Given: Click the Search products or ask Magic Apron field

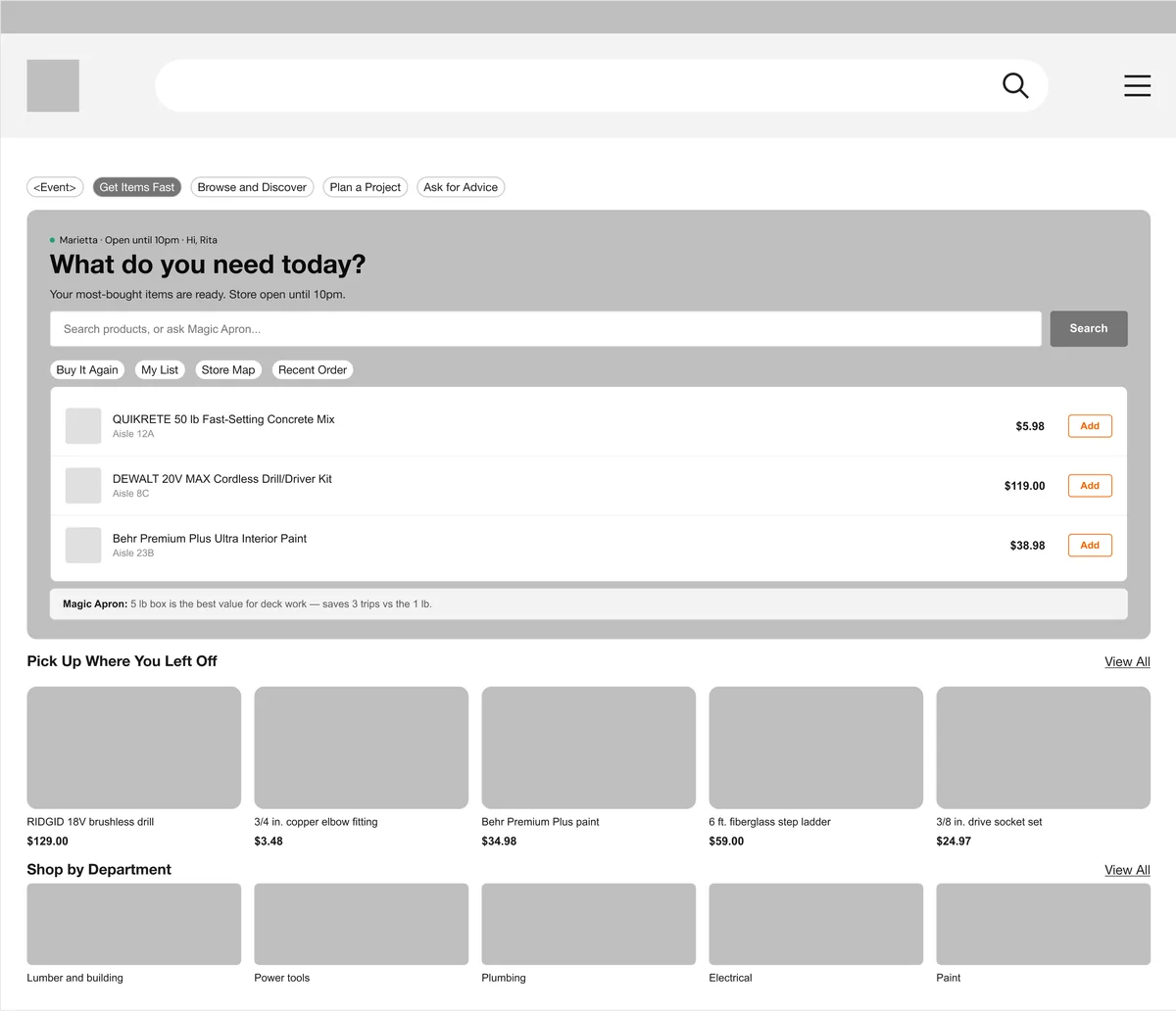Looking at the screenshot, I should click(546, 329).
